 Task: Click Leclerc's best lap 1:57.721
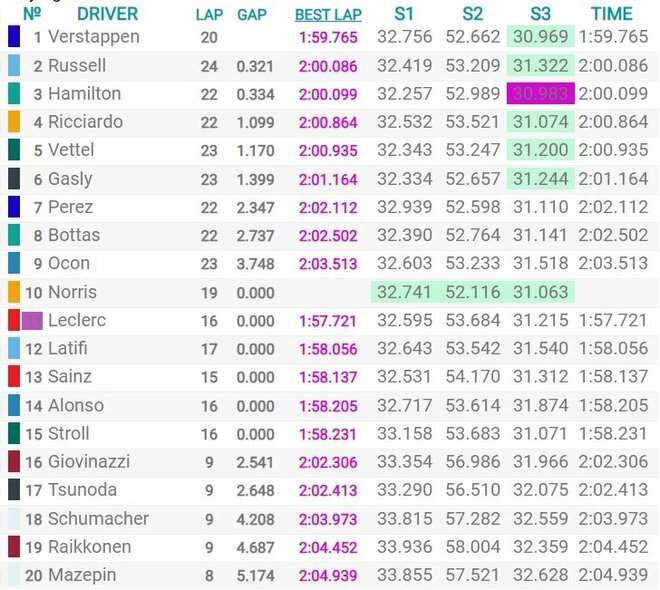pos(327,321)
